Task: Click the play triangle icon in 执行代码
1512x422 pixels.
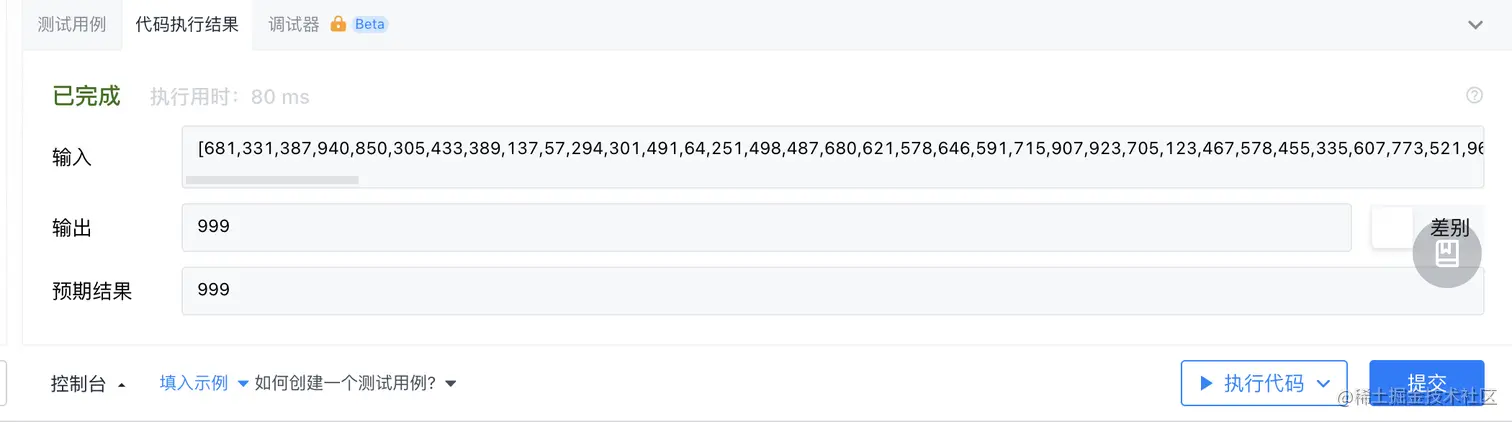Action: pos(1206,383)
